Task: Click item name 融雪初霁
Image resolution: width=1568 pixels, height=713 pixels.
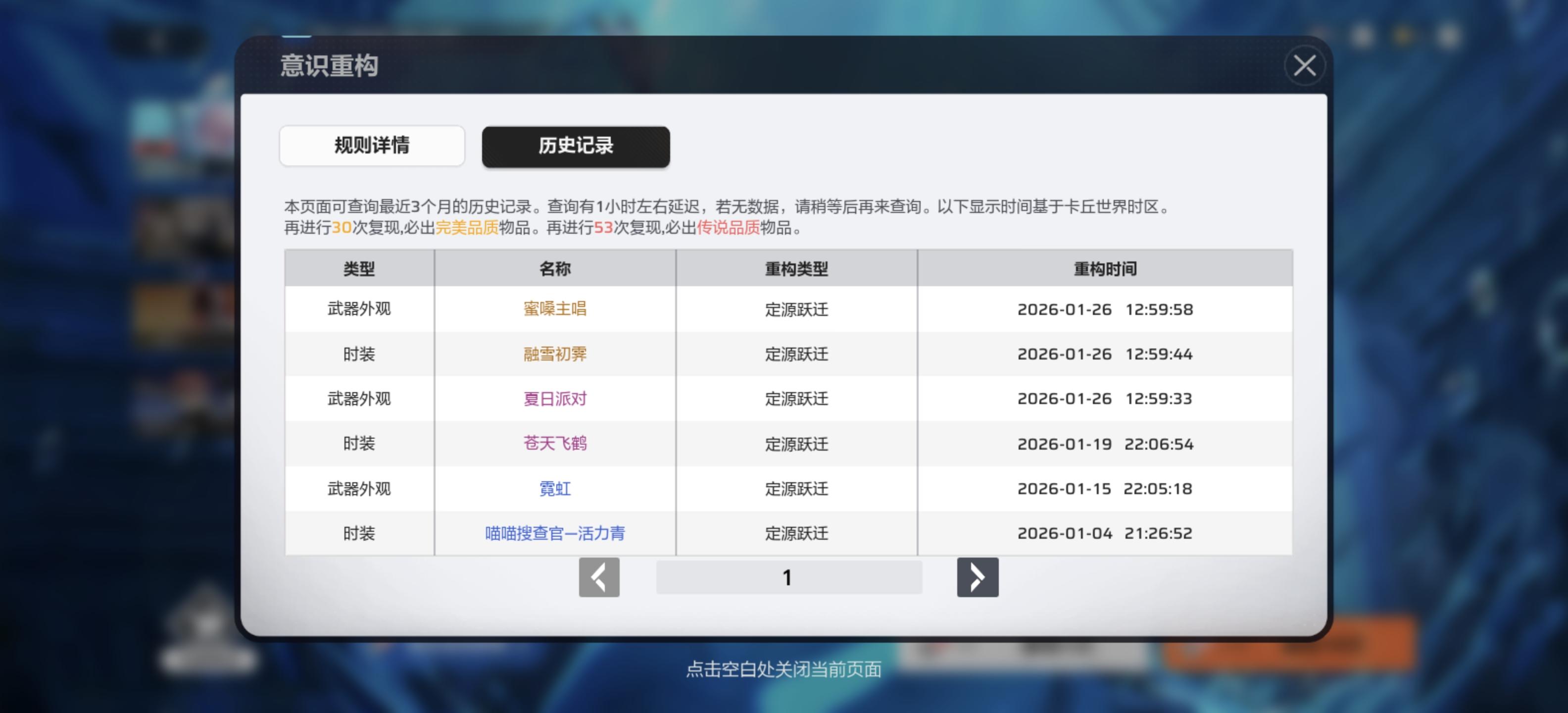Action: [x=554, y=354]
